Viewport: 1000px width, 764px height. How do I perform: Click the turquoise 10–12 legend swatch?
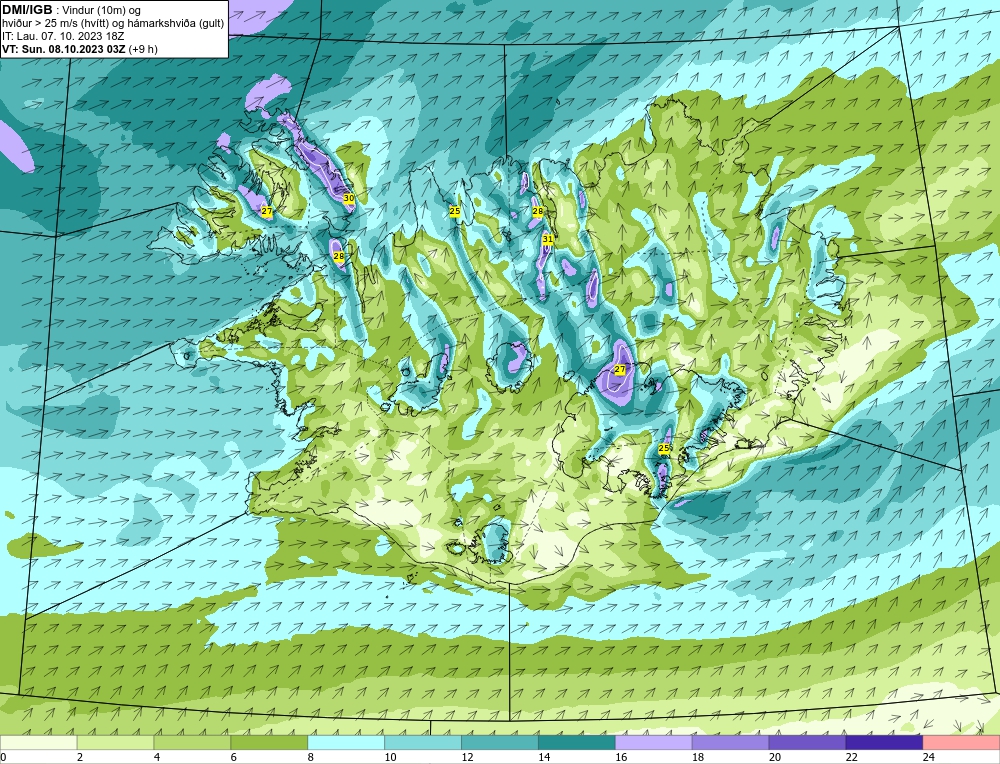pyautogui.click(x=423, y=743)
